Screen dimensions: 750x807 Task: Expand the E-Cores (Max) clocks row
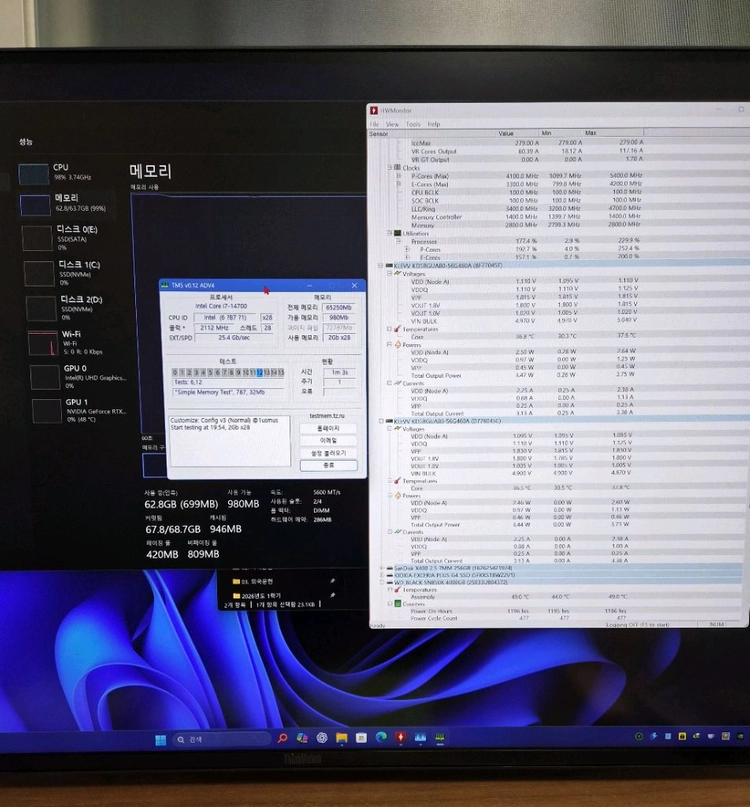click(398, 184)
